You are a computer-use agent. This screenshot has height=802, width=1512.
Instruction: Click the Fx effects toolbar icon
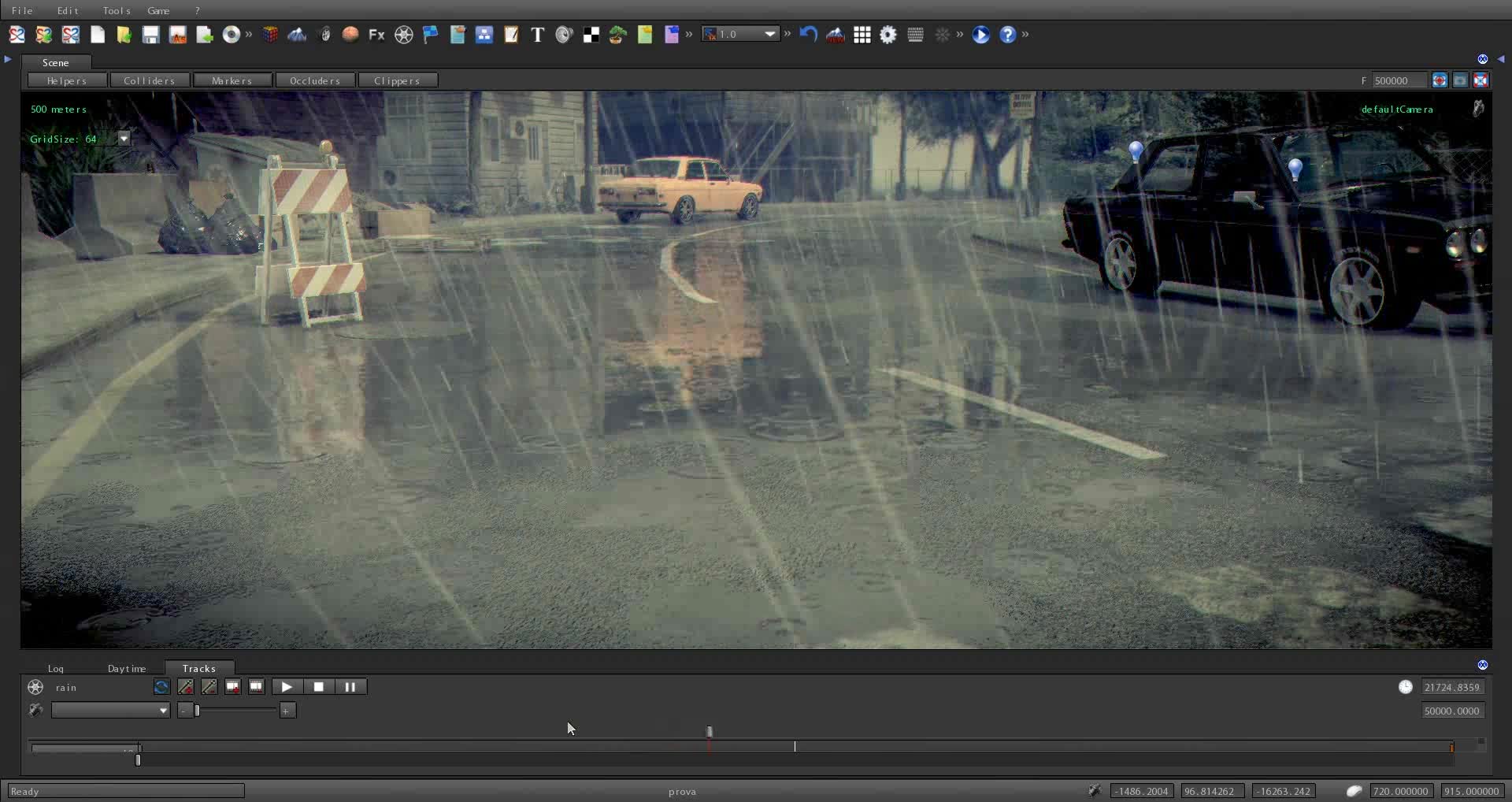[376, 34]
